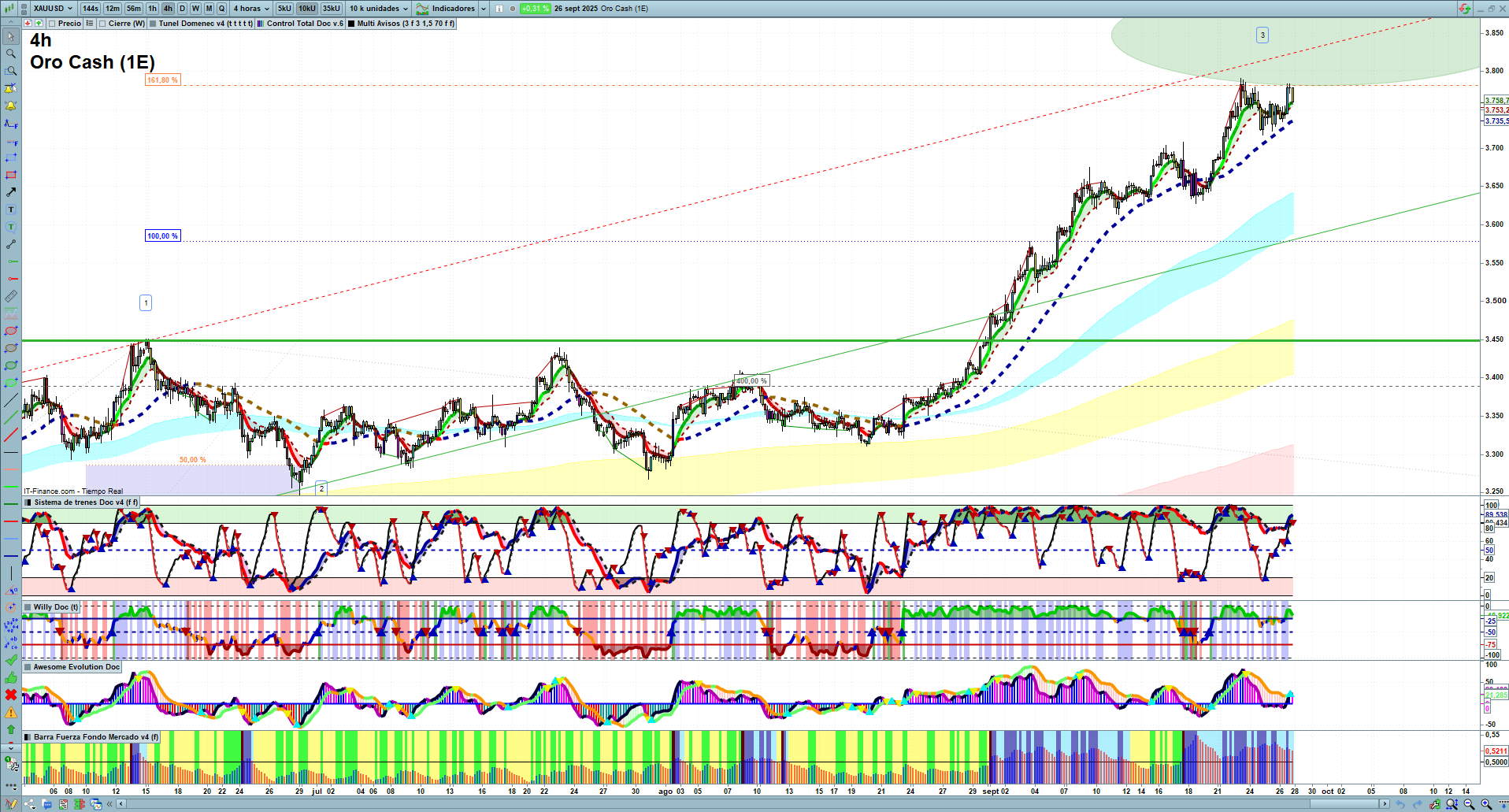Click the 35kU units button
Viewport: 1509px width, 812px height.
point(332,9)
